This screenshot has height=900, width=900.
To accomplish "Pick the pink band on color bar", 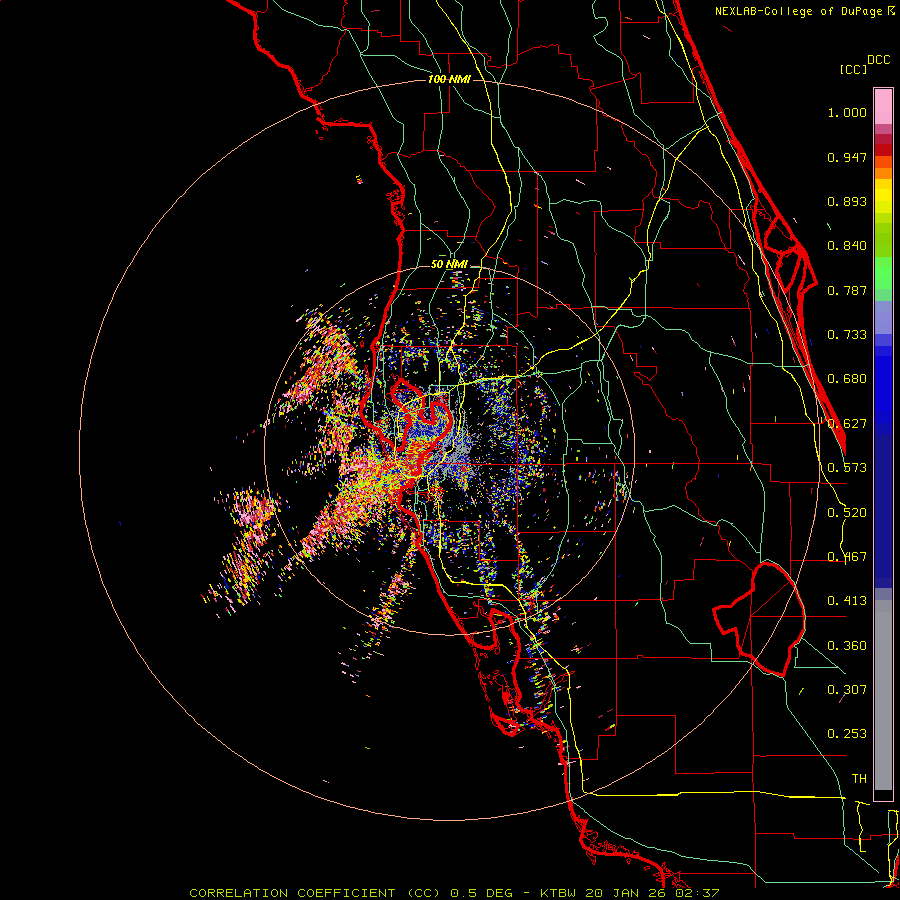I will [883, 107].
